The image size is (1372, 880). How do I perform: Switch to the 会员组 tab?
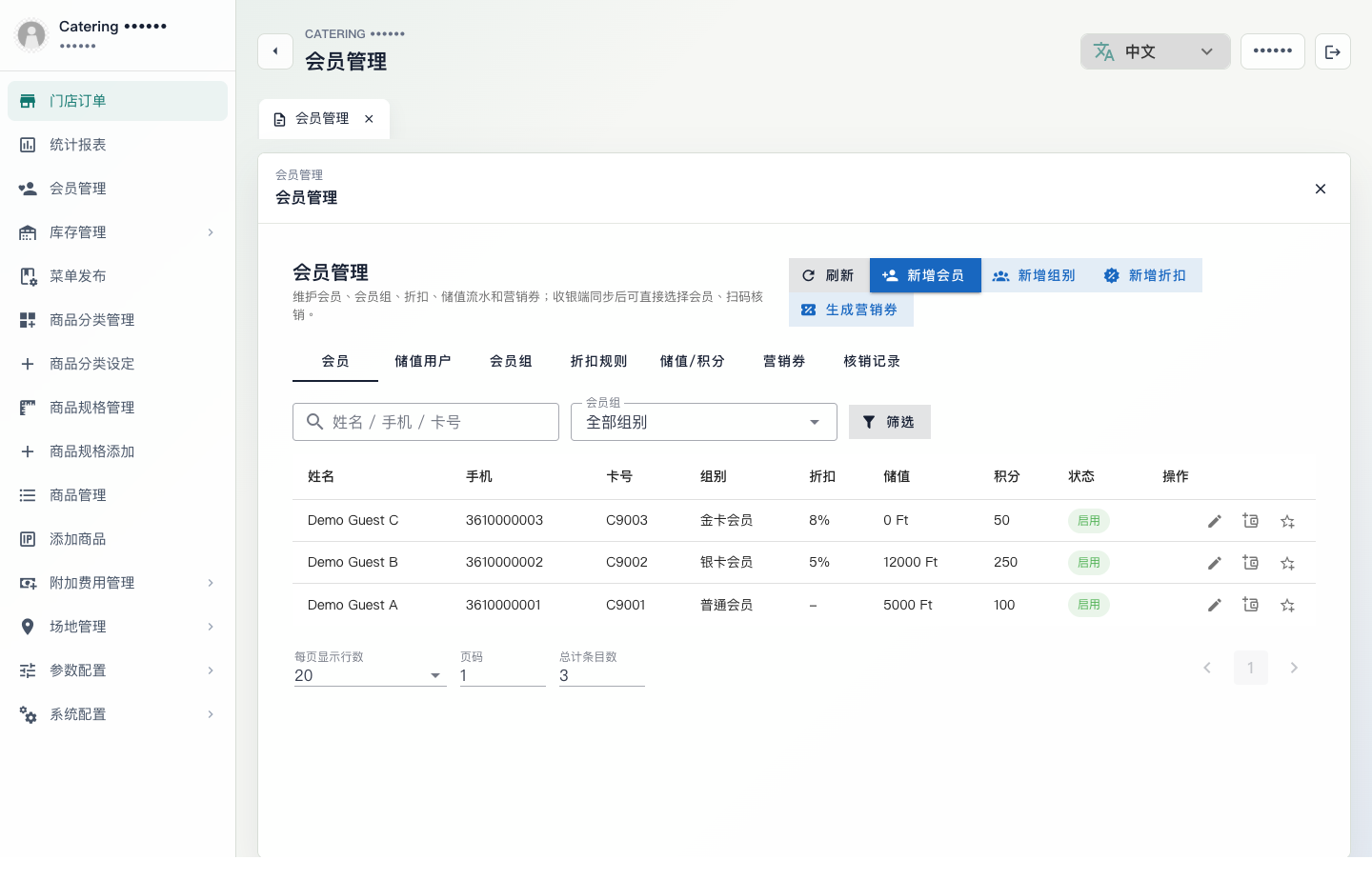click(511, 362)
